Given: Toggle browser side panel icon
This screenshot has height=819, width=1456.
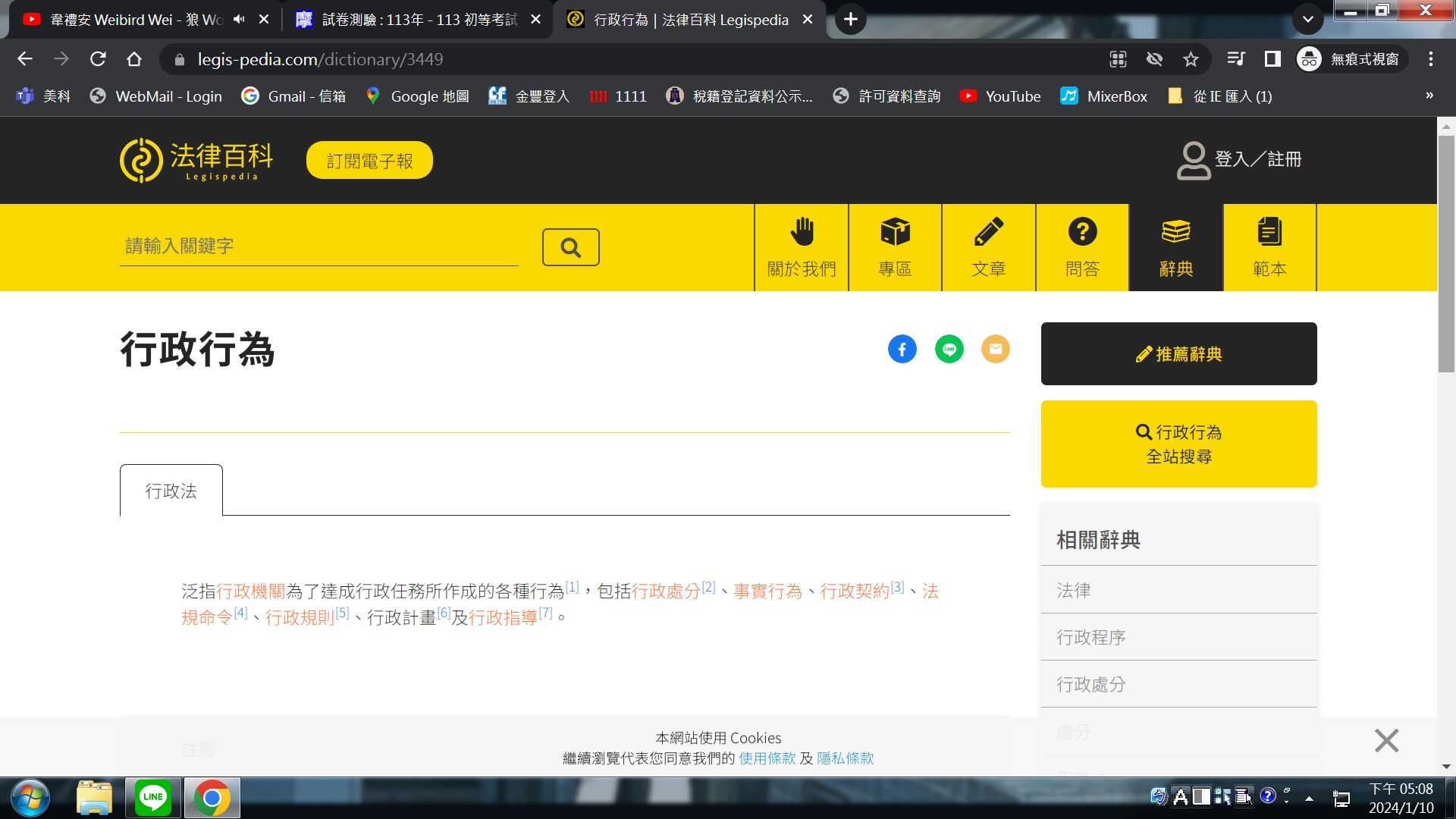Looking at the screenshot, I should click(1272, 59).
